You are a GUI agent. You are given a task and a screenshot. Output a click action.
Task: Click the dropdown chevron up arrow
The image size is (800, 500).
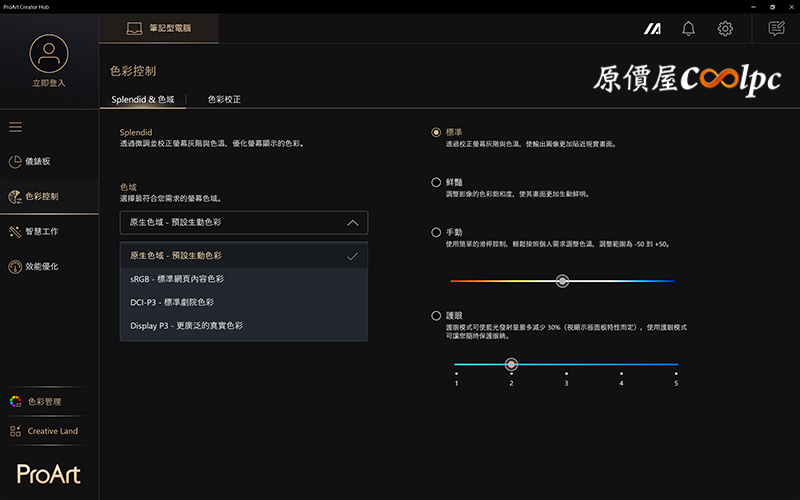353,223
